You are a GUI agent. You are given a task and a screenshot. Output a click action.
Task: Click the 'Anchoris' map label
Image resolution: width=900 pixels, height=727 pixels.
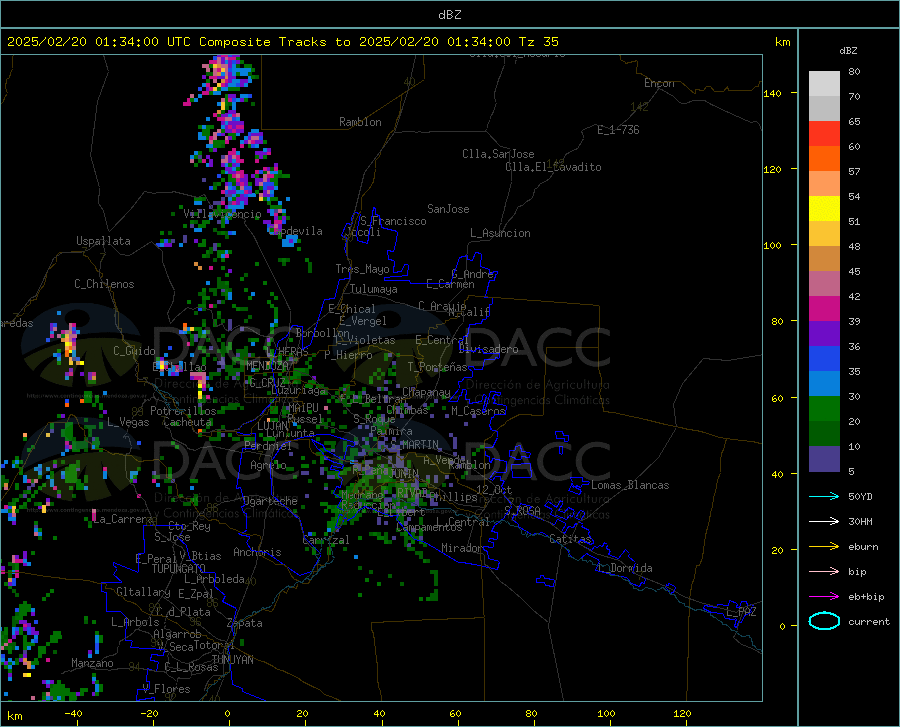pos(257,552)
